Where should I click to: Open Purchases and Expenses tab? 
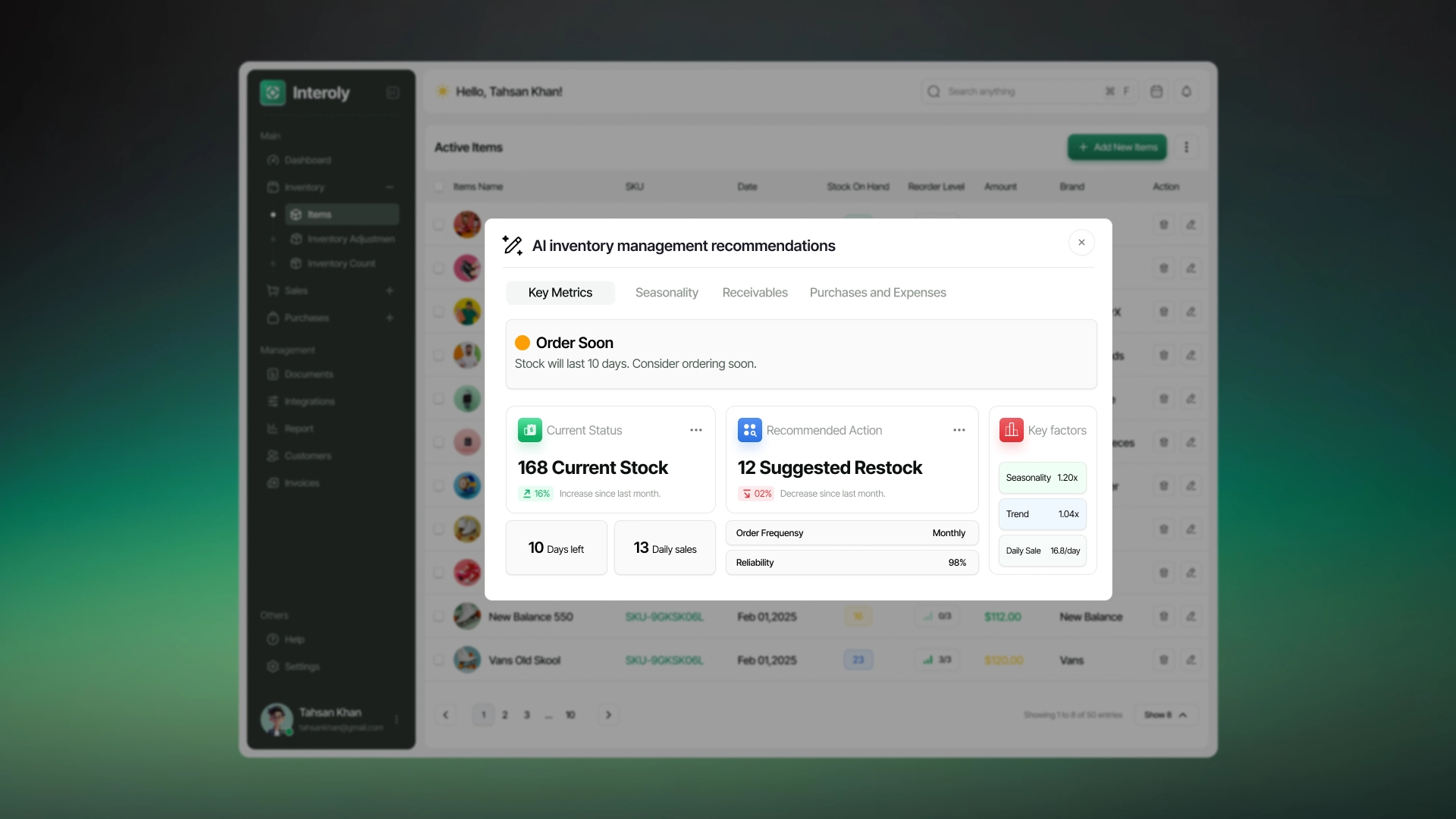click(877, 293)
